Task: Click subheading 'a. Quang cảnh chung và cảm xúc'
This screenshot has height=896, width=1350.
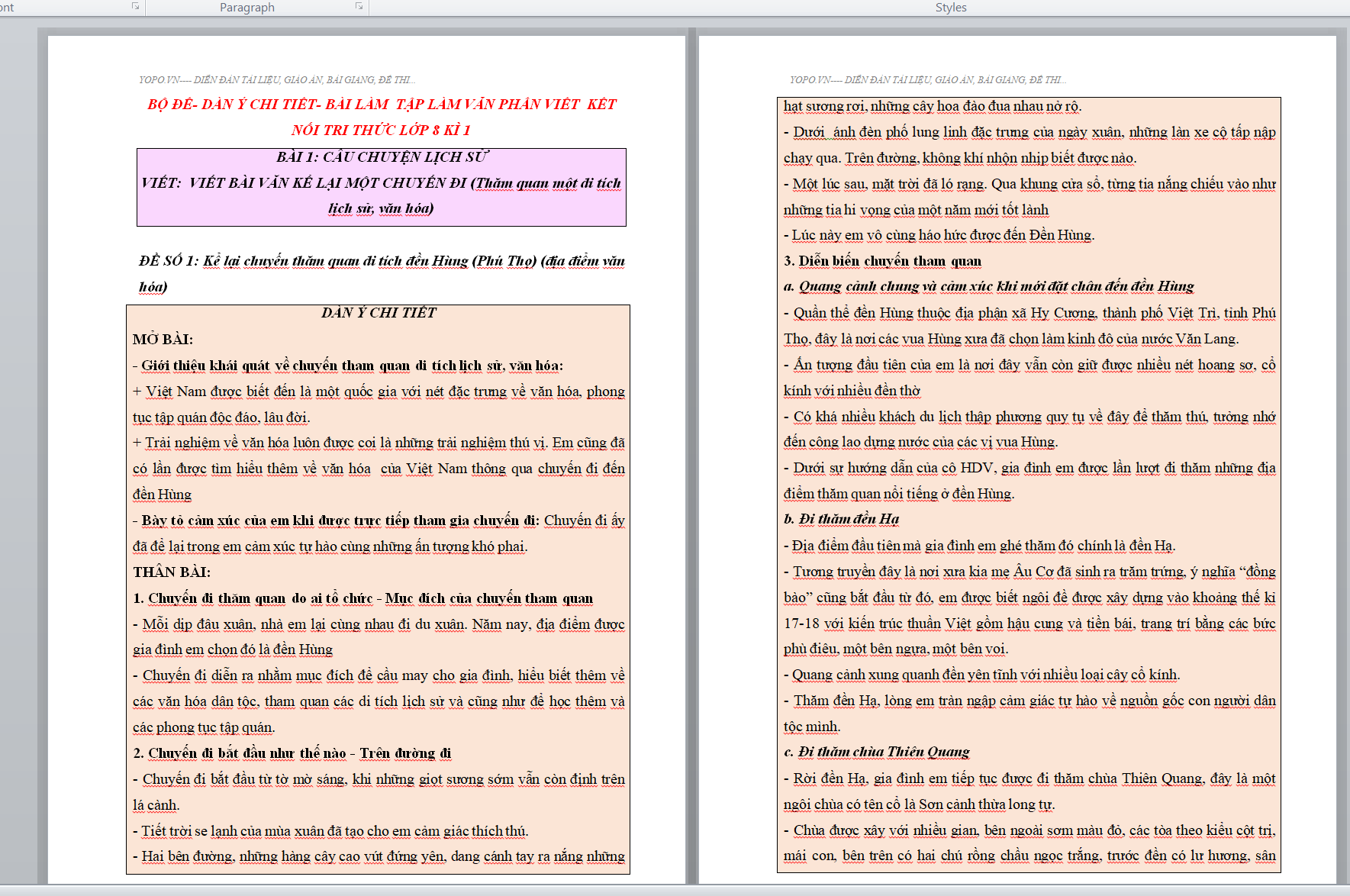Action: (989, 286)
